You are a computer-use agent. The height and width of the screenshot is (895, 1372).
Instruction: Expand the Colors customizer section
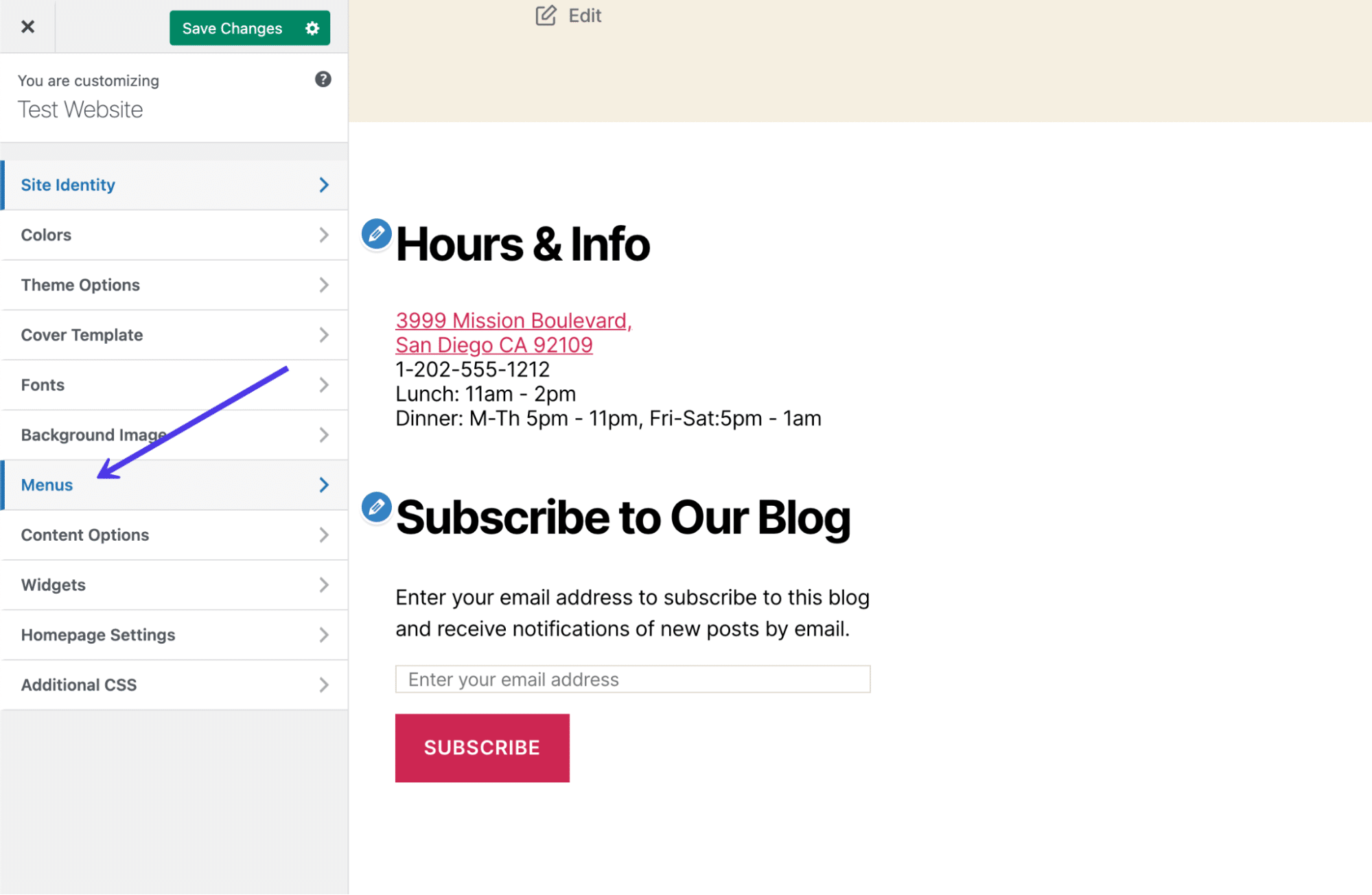[x=176, y=235]
